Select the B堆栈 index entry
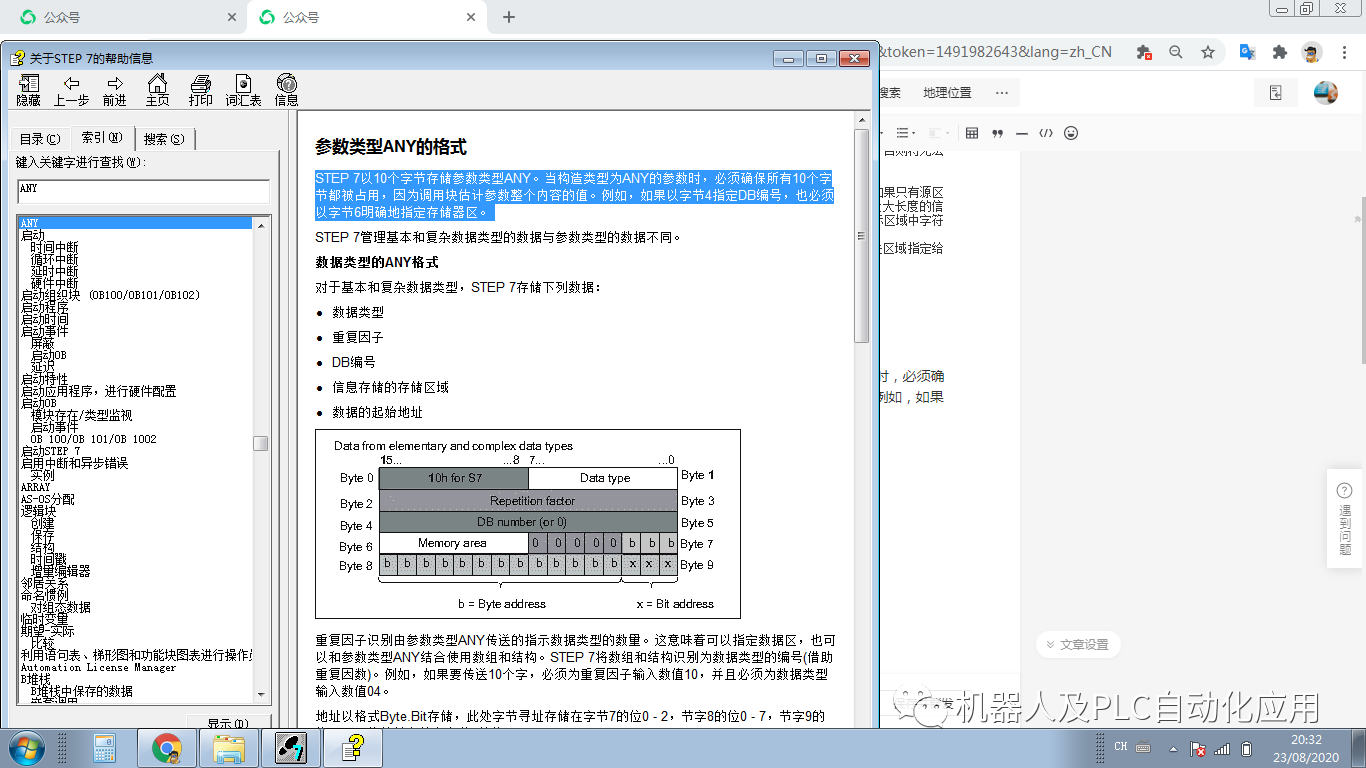Screen dimensions: 1366x768 (x=35, y=679)
